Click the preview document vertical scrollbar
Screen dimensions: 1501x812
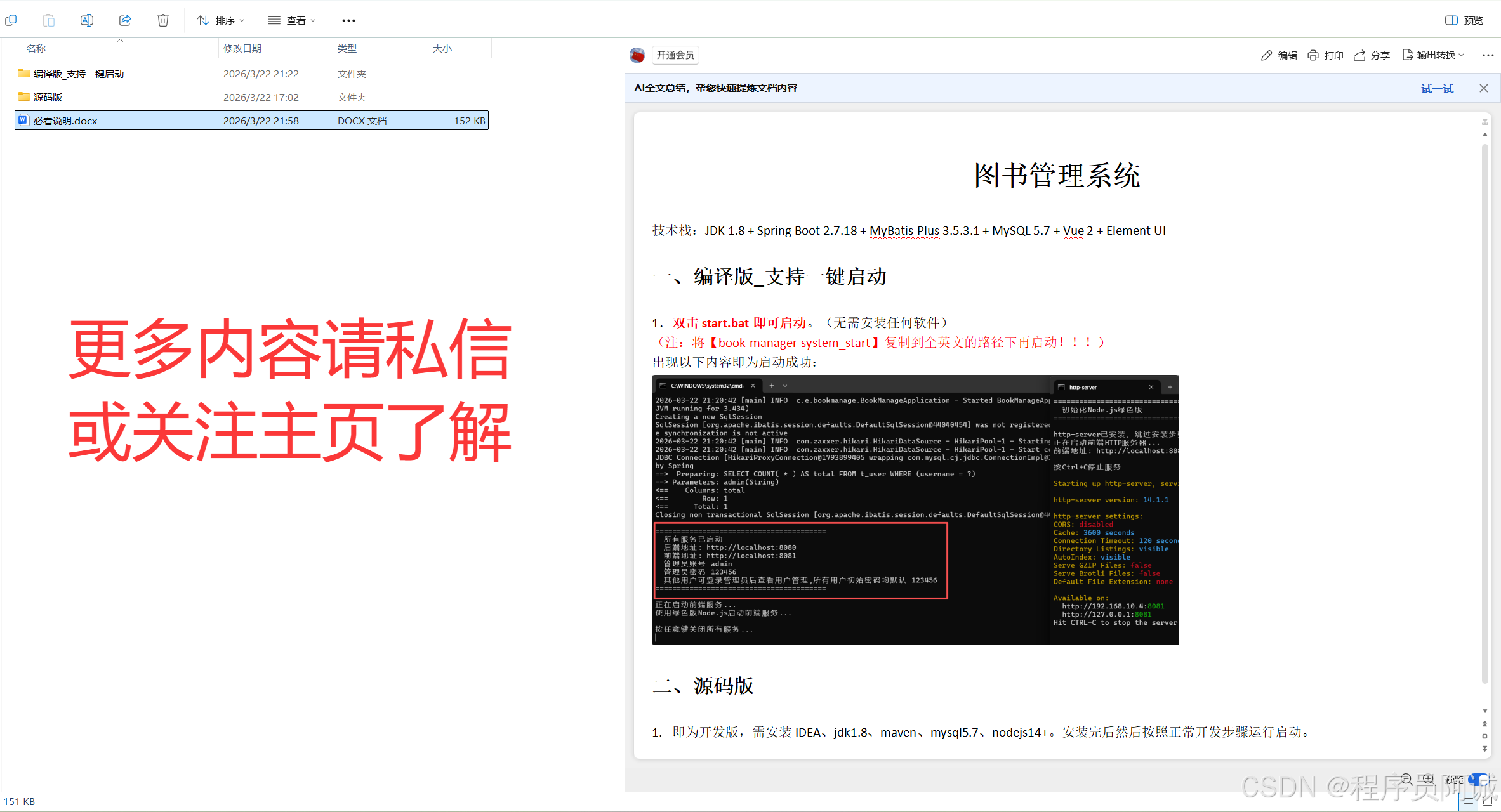(x=1485, y=412)
